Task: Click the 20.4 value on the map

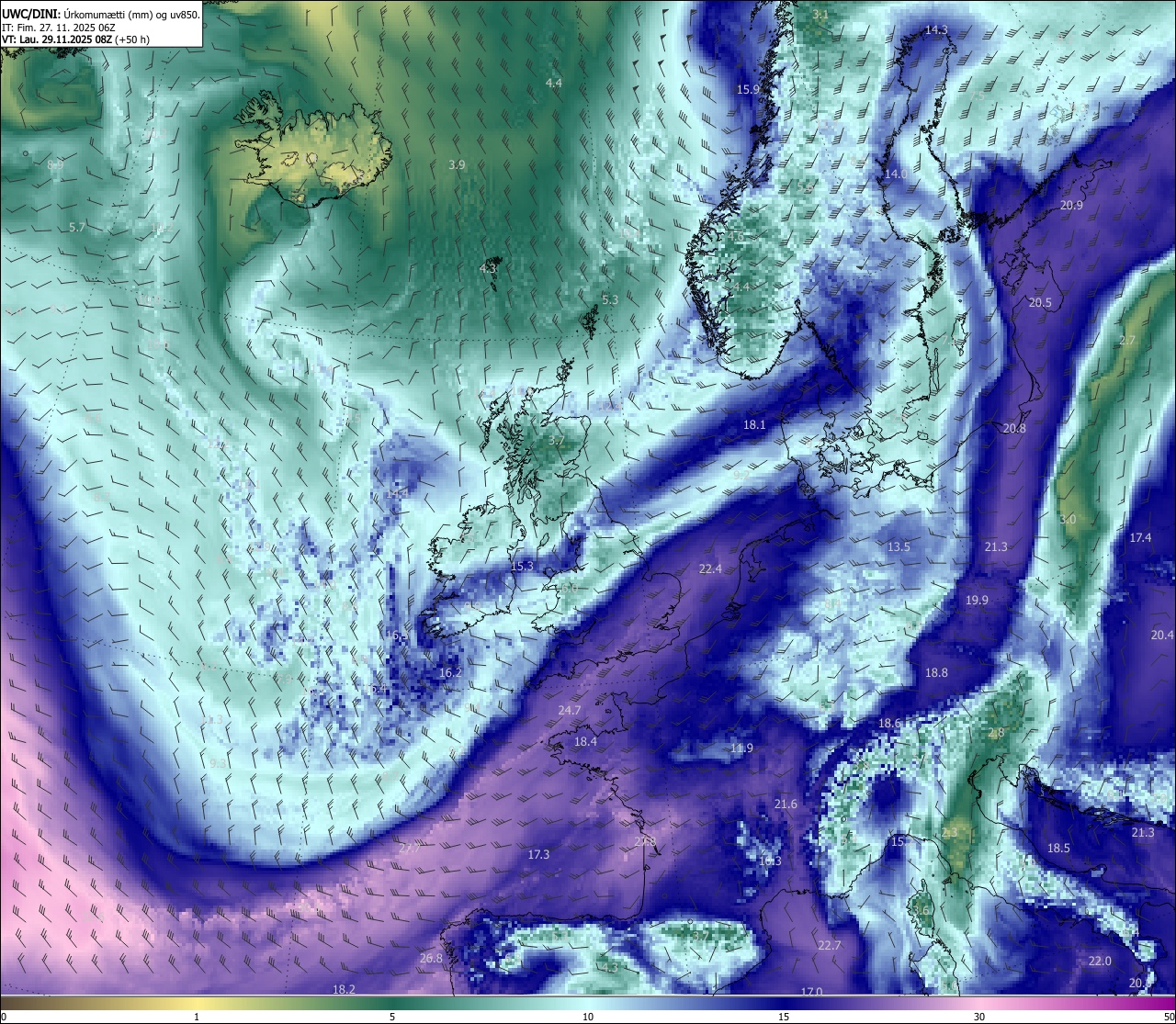Action: 1162,635
